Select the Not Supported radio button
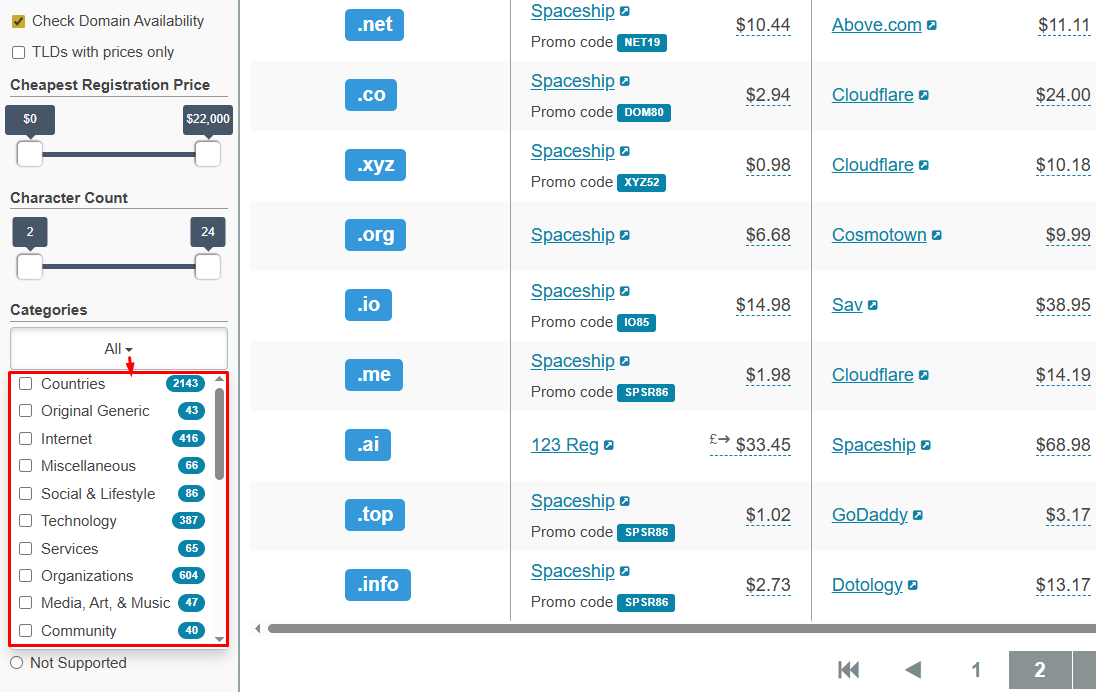The image size is (1096, 692). click(17, 663)
